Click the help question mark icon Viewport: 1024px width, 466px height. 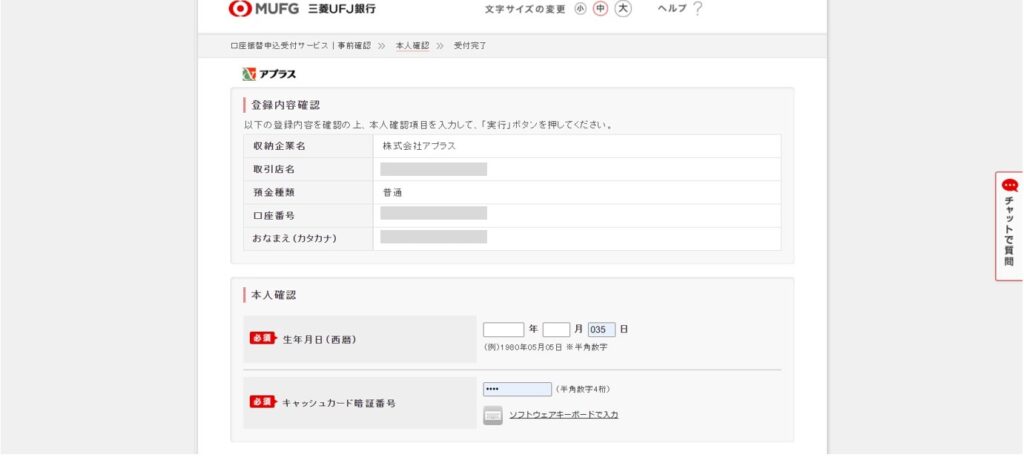(x=697, y=8)
